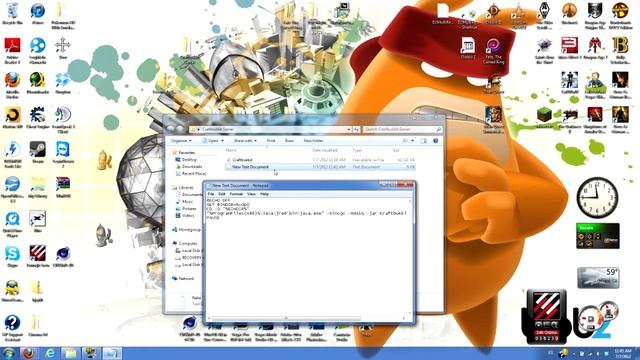Open Downloads in Favorites sidebar

coord(192,167)
